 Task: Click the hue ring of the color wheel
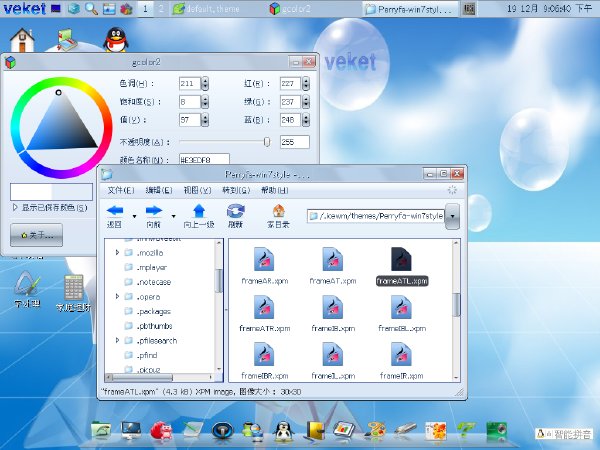(62, 81)
